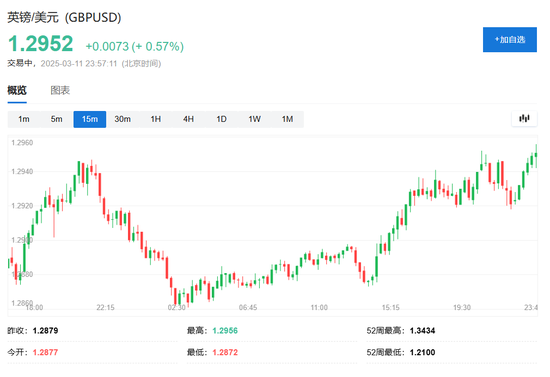The height and width of the screenshot is (377, 550).
Task: Select the 1D timeframe
Action: (x=221, y=119)
